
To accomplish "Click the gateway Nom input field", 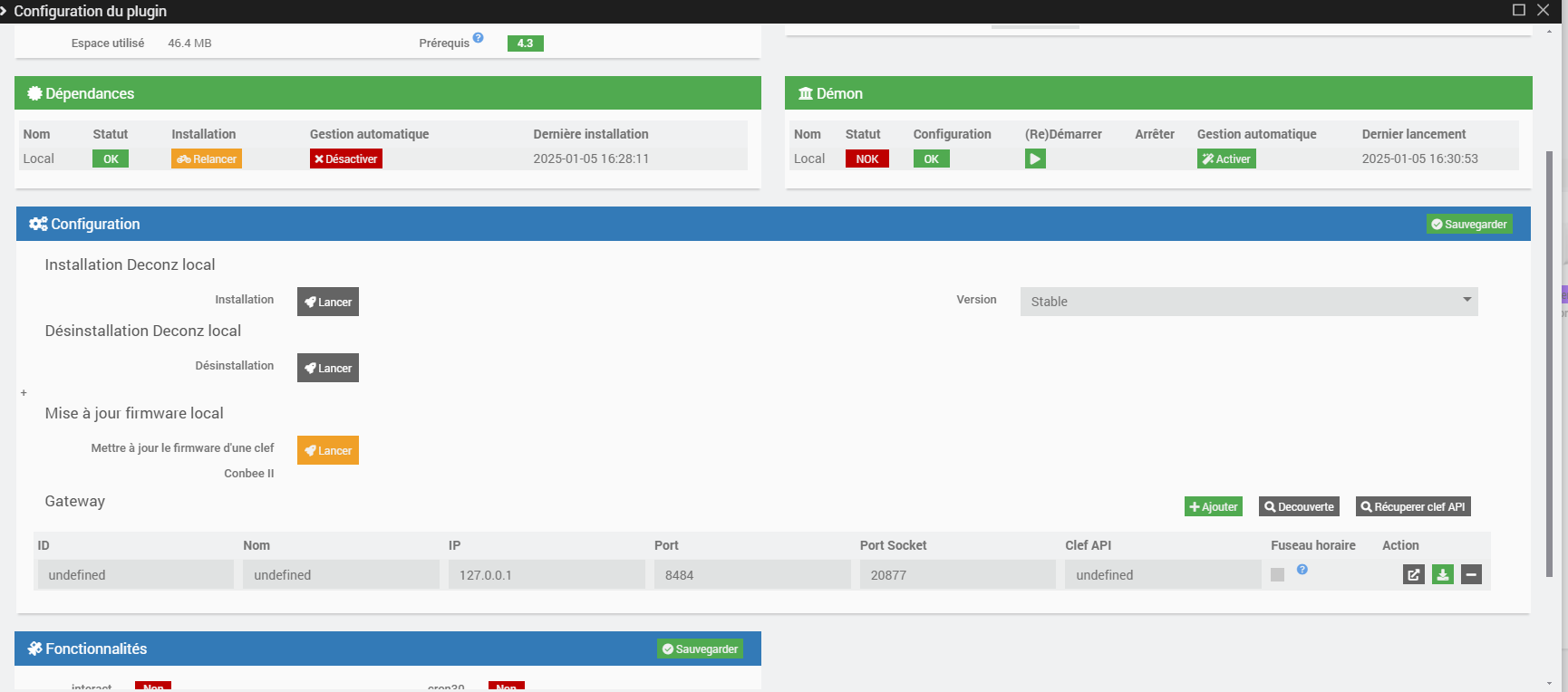I will (341, 574).
